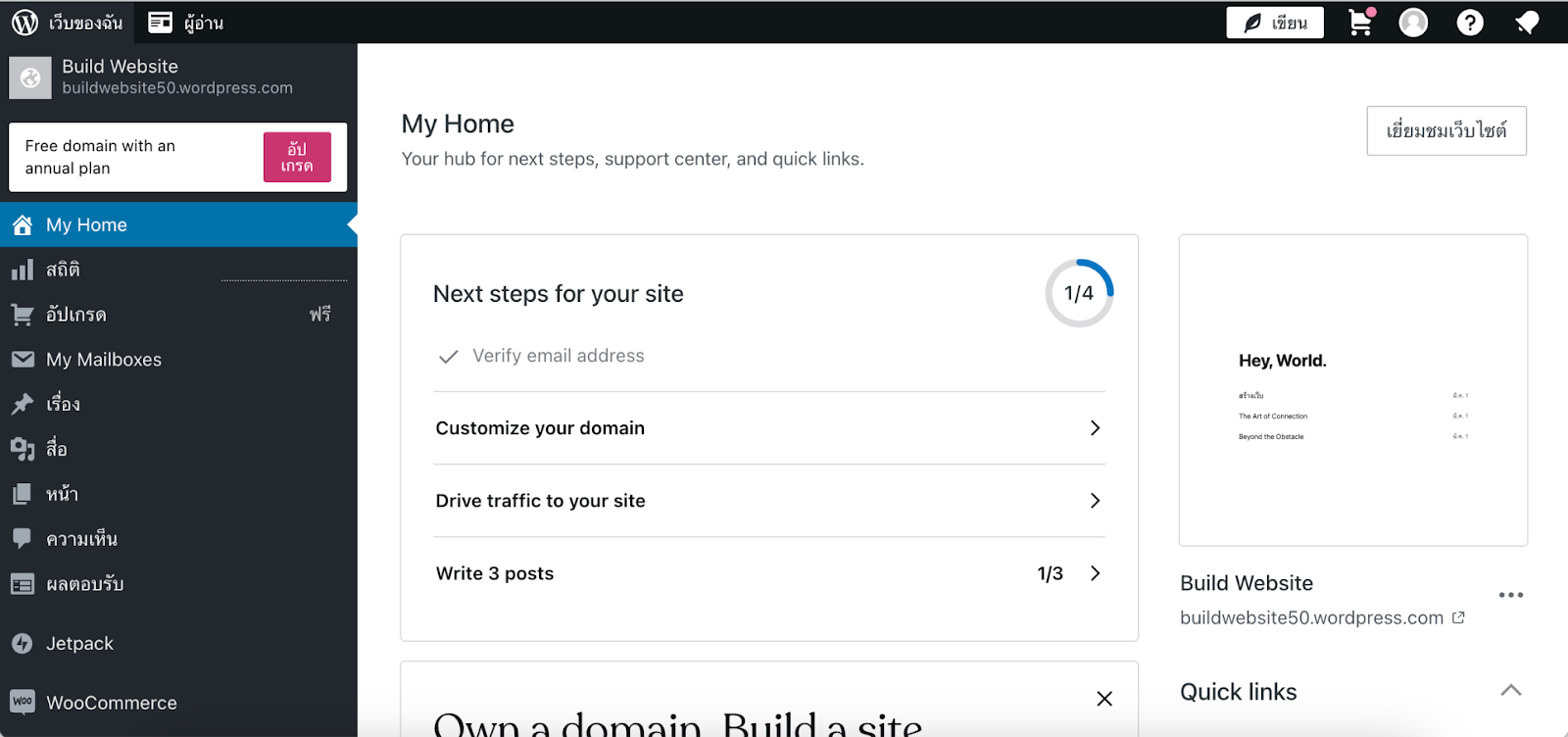Select the My Home menu item
Viewport: 1568px width, 737px height.
(86, 224)
